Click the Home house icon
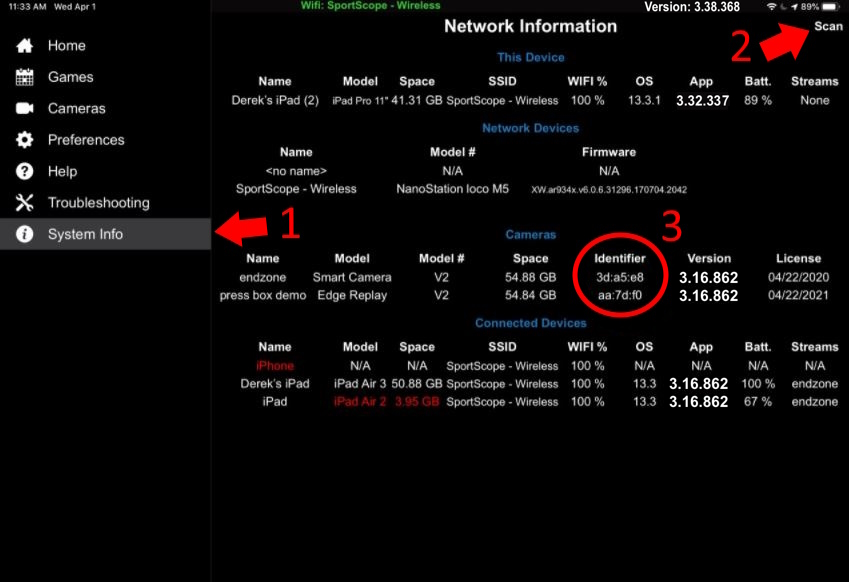 point(25,46)
